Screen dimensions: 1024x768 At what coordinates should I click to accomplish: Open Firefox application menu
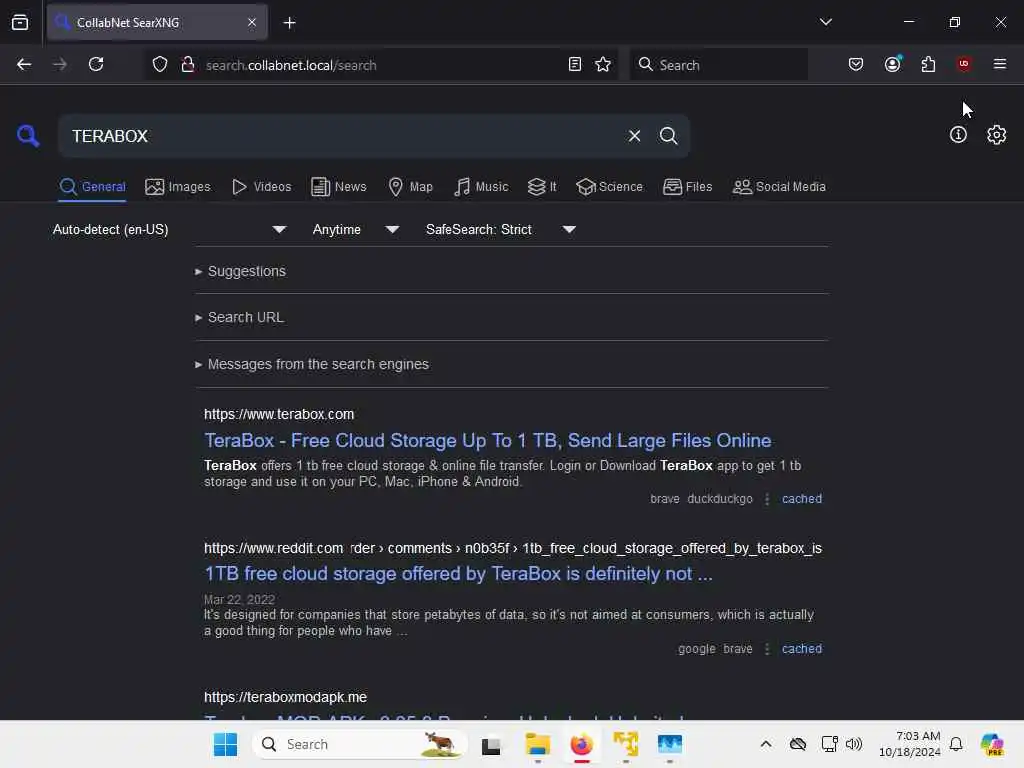[x=999, y=64]
